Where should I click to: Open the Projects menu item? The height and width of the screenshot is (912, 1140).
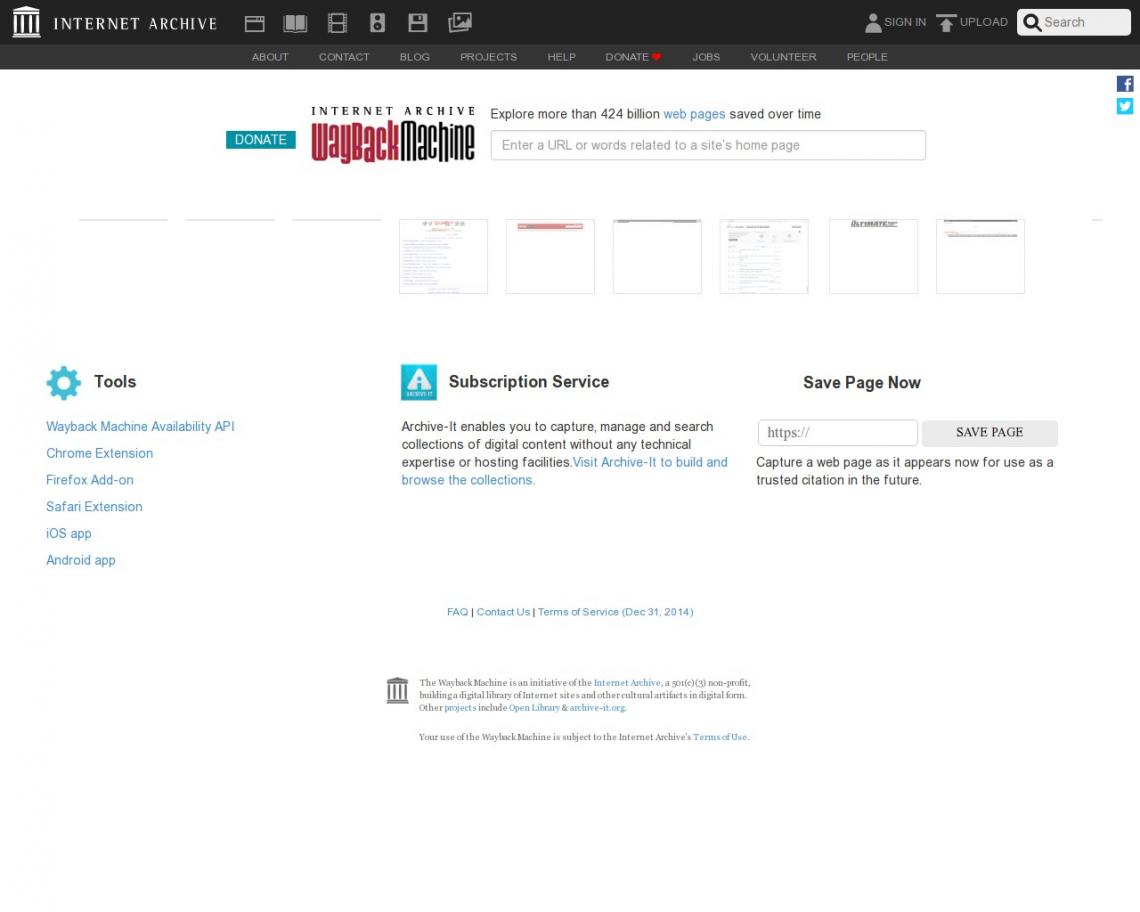click(x=489, y=57)
